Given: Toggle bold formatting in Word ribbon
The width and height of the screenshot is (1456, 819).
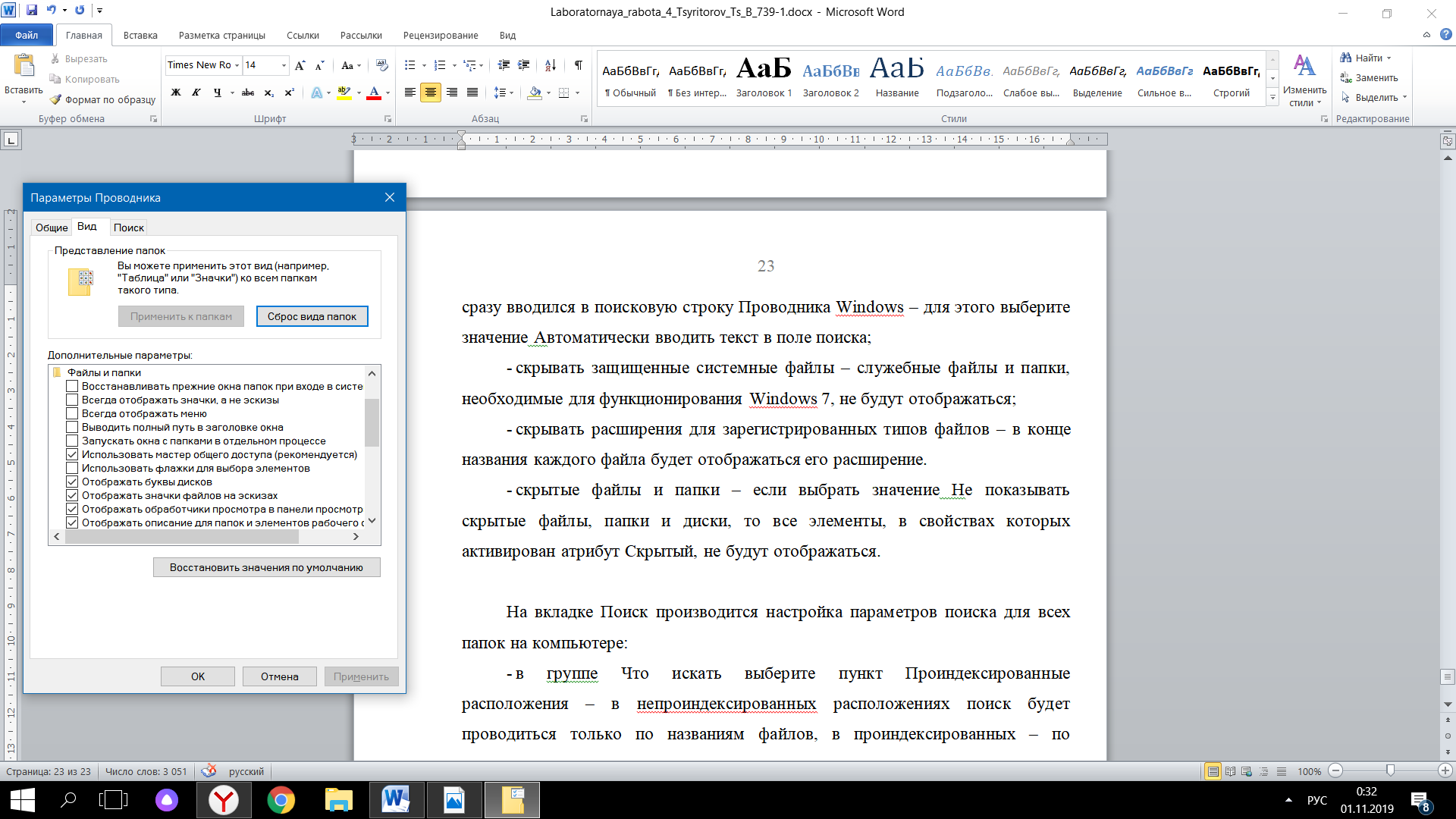Looking at the screenshot, I should click(176, 93).
